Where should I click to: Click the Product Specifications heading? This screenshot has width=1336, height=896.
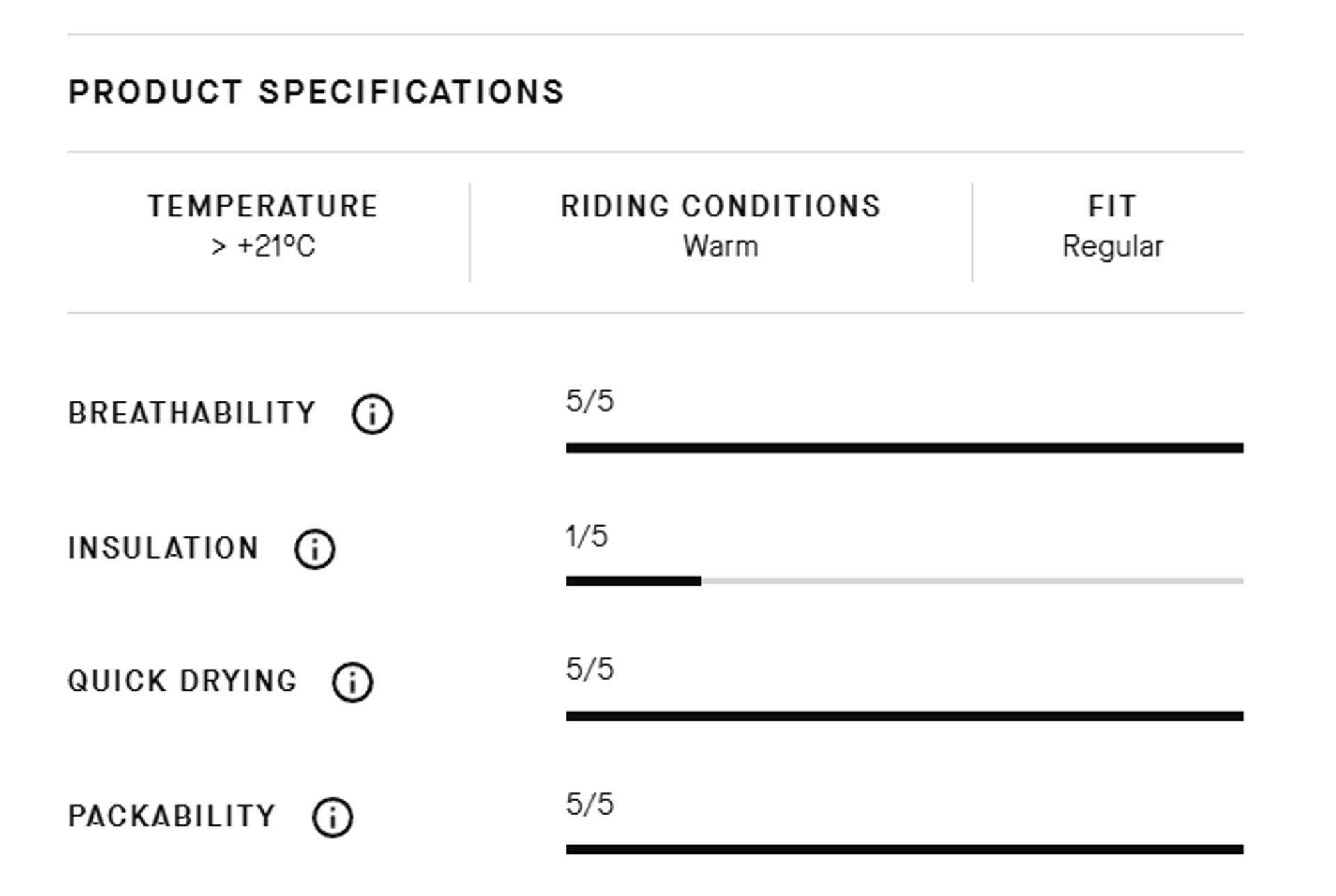click(x=316, y=93)
